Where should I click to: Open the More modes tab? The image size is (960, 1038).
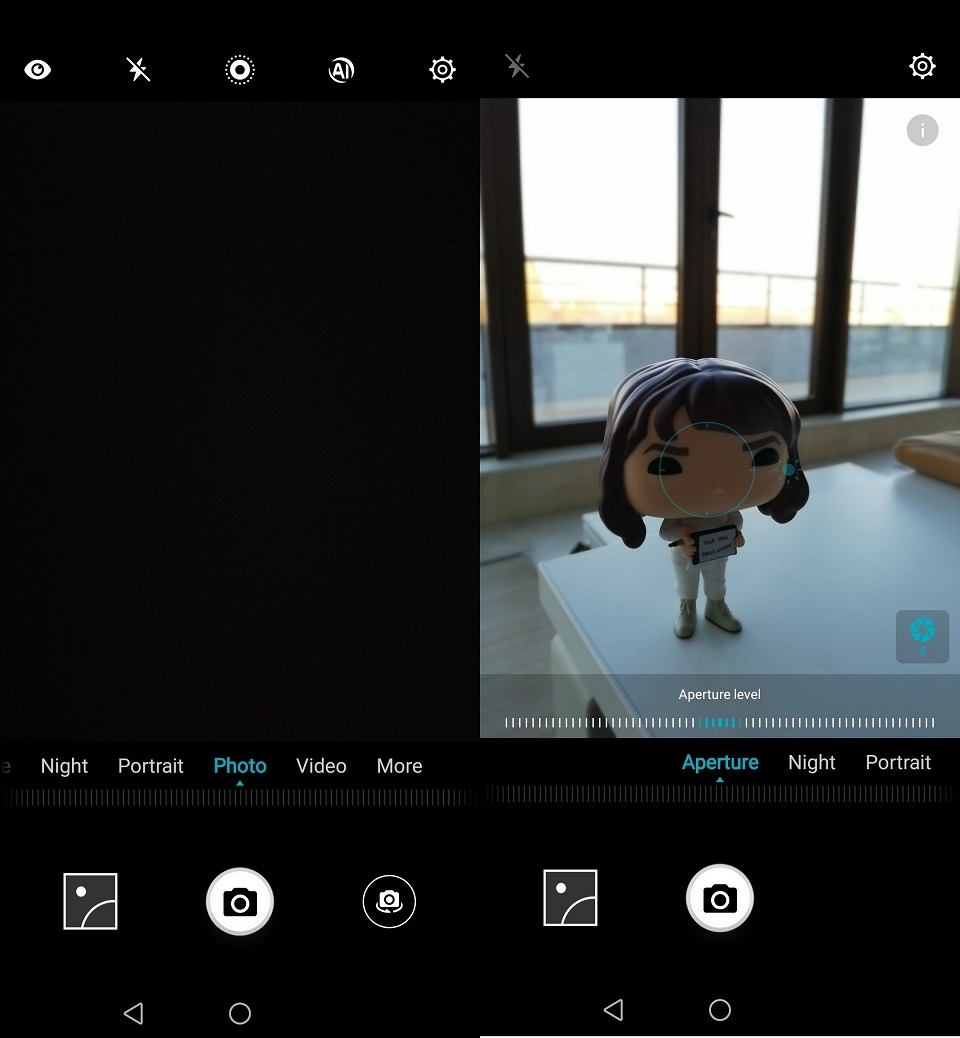399,766
